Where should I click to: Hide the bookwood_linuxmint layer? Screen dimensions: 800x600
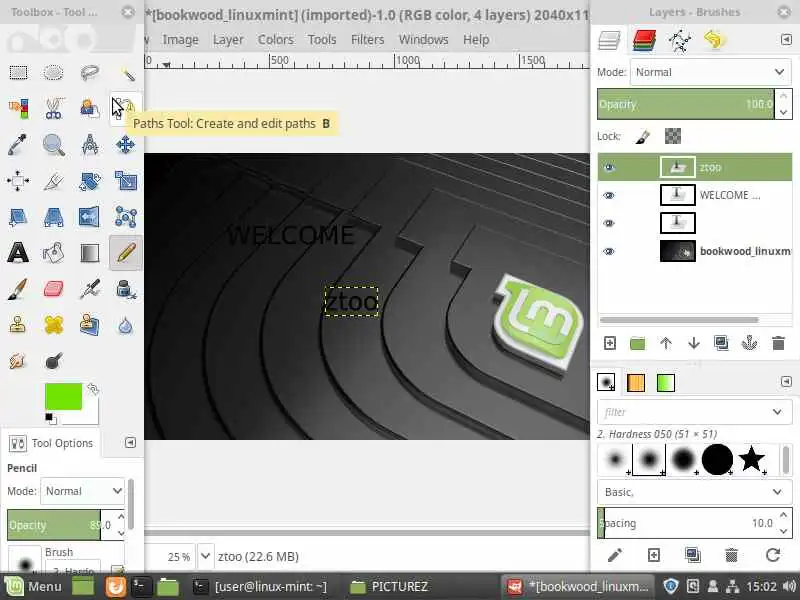click(x=609, y=251)
